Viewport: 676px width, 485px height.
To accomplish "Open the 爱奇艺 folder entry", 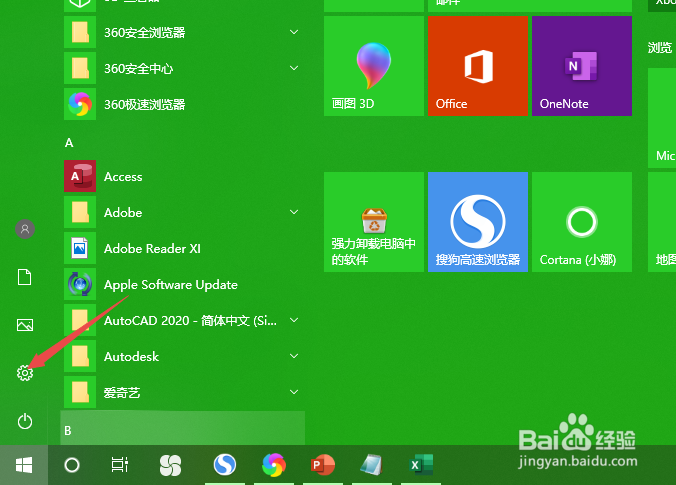I will point(184,392).
